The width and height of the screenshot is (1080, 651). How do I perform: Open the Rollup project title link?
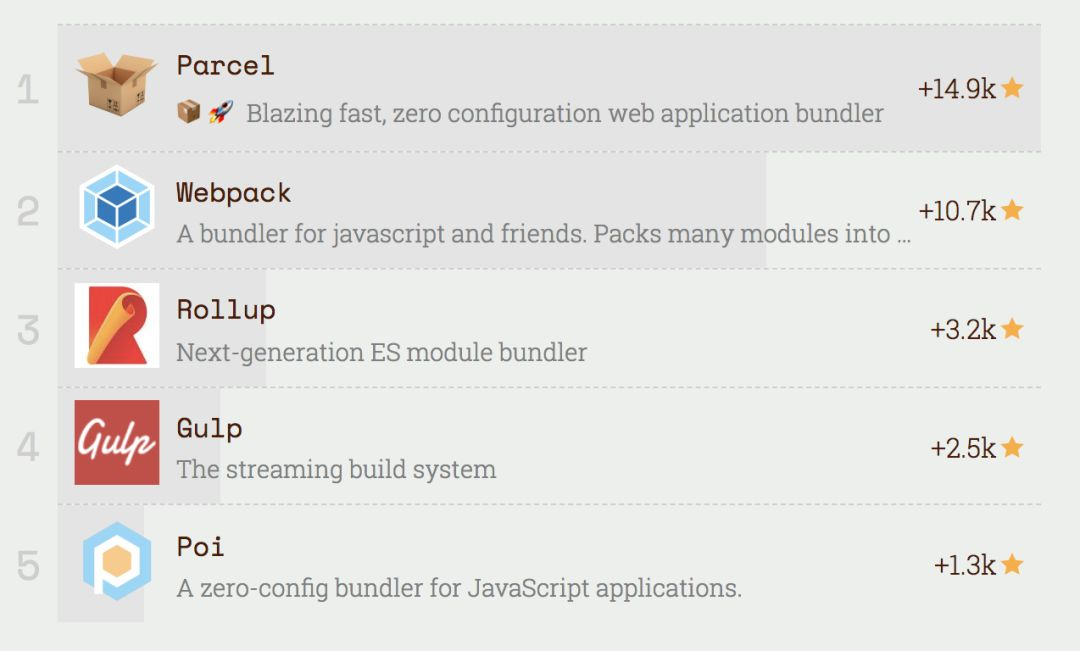[226, 310]
